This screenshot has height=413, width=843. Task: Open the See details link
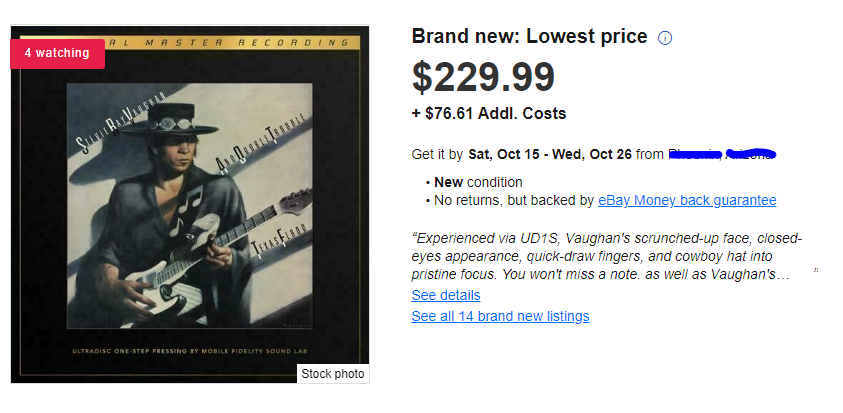point(446,295)
